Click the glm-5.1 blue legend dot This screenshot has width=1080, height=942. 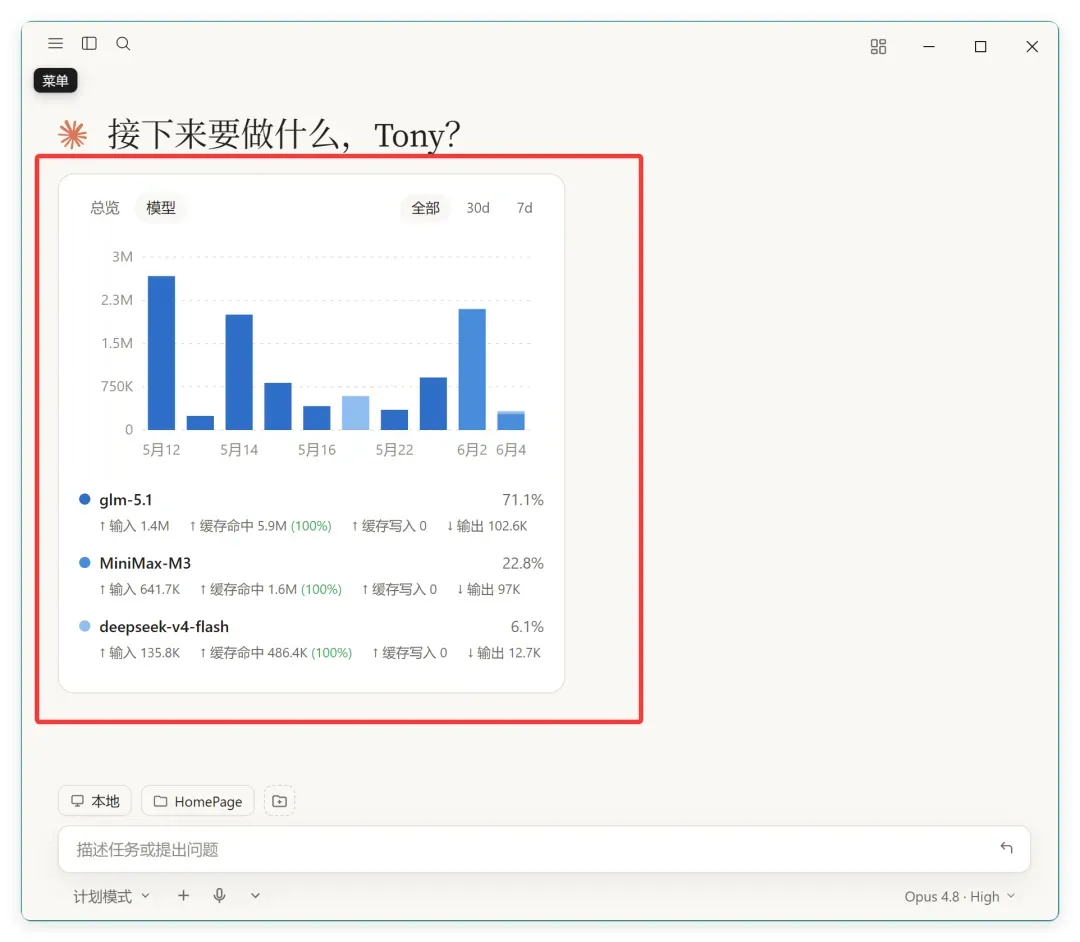point(85,499)
